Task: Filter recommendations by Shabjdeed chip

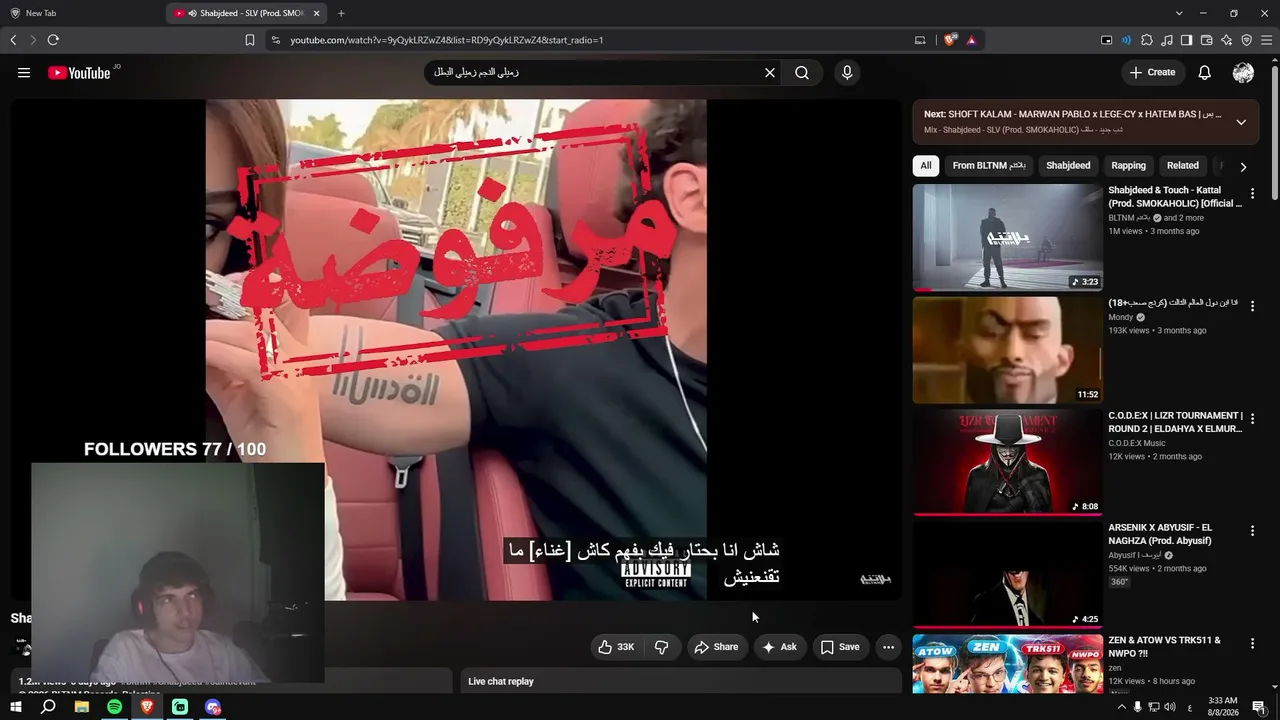Action: click(x=1068, y=166)
